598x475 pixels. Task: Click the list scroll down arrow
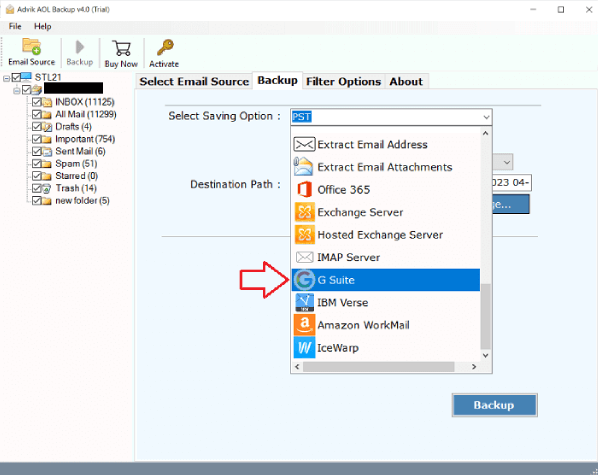click(485, 356)
